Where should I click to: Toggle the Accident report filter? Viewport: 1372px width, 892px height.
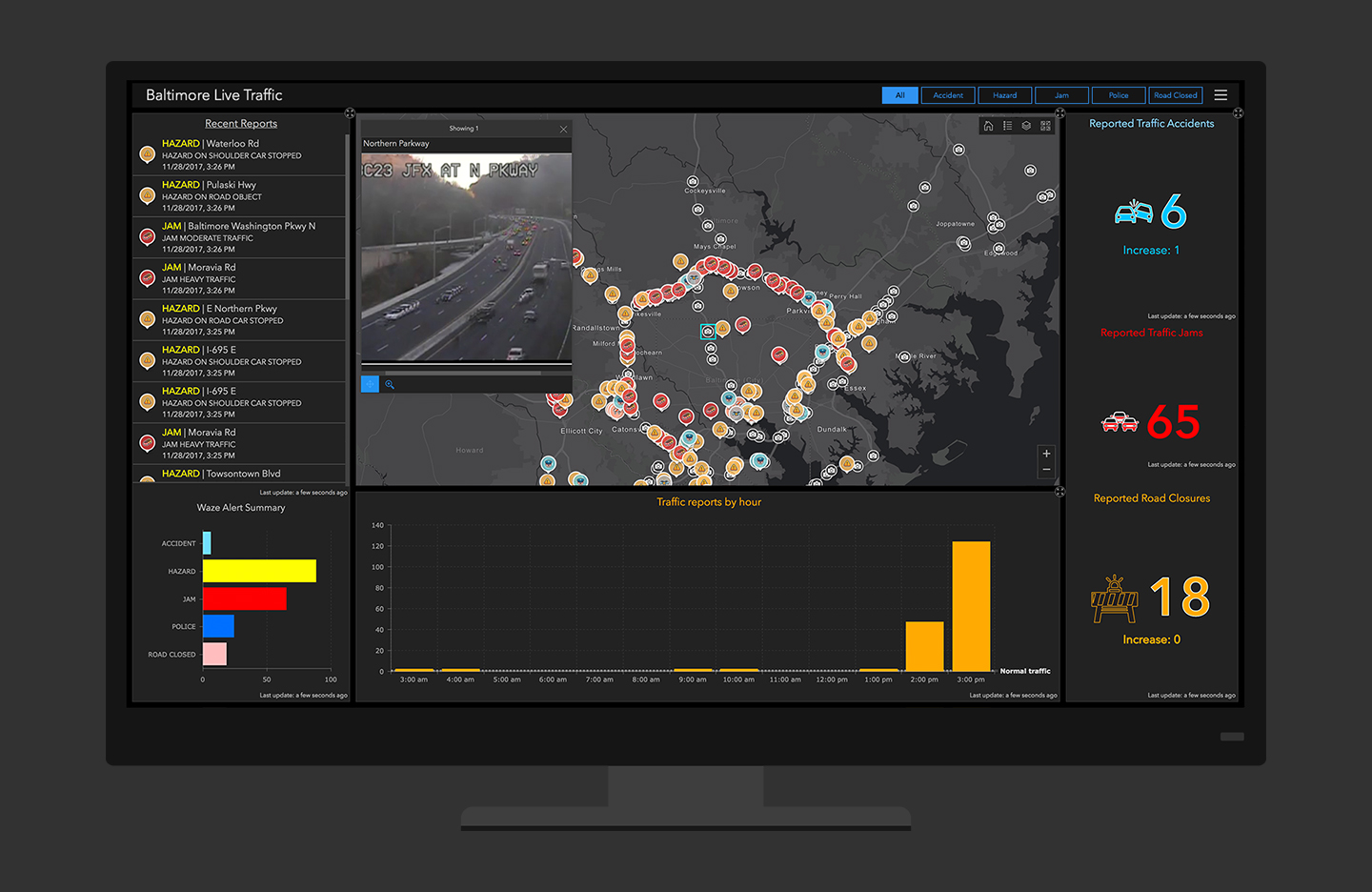click(x=947, y=95)
